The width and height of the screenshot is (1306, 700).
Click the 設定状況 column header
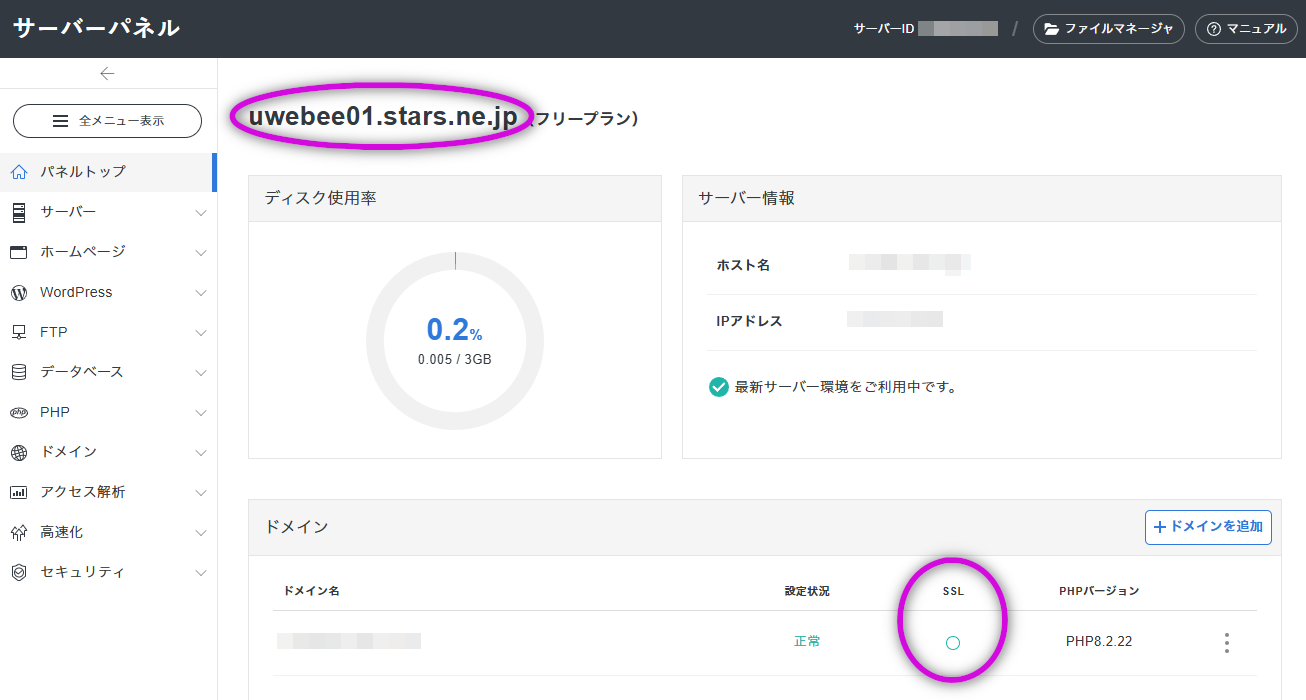(807, 591)
